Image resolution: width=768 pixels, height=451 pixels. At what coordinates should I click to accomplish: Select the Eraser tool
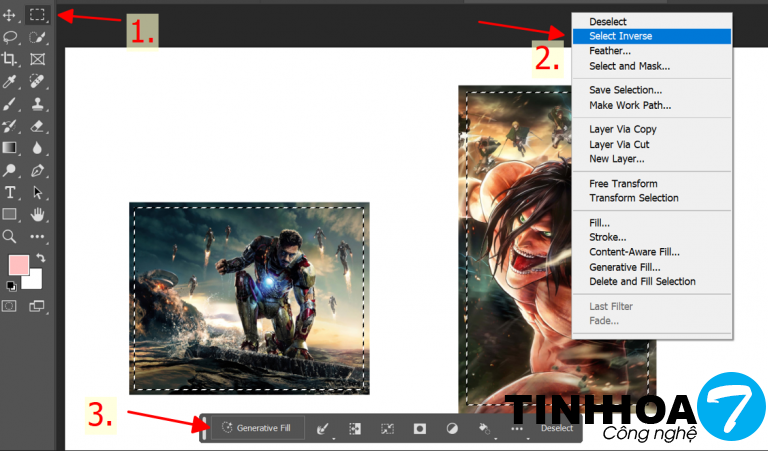38,126
